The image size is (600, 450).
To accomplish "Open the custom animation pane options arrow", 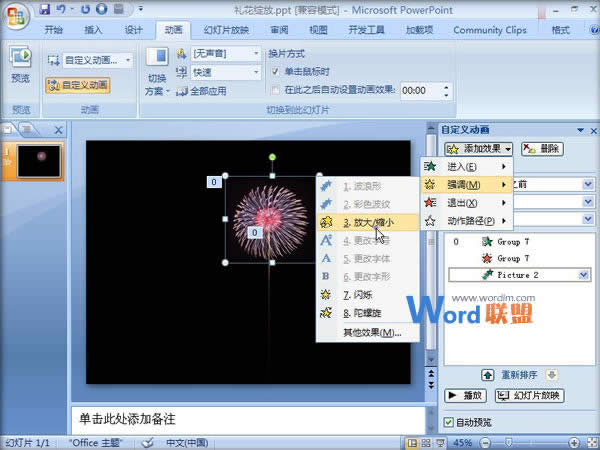I will 580,130.
